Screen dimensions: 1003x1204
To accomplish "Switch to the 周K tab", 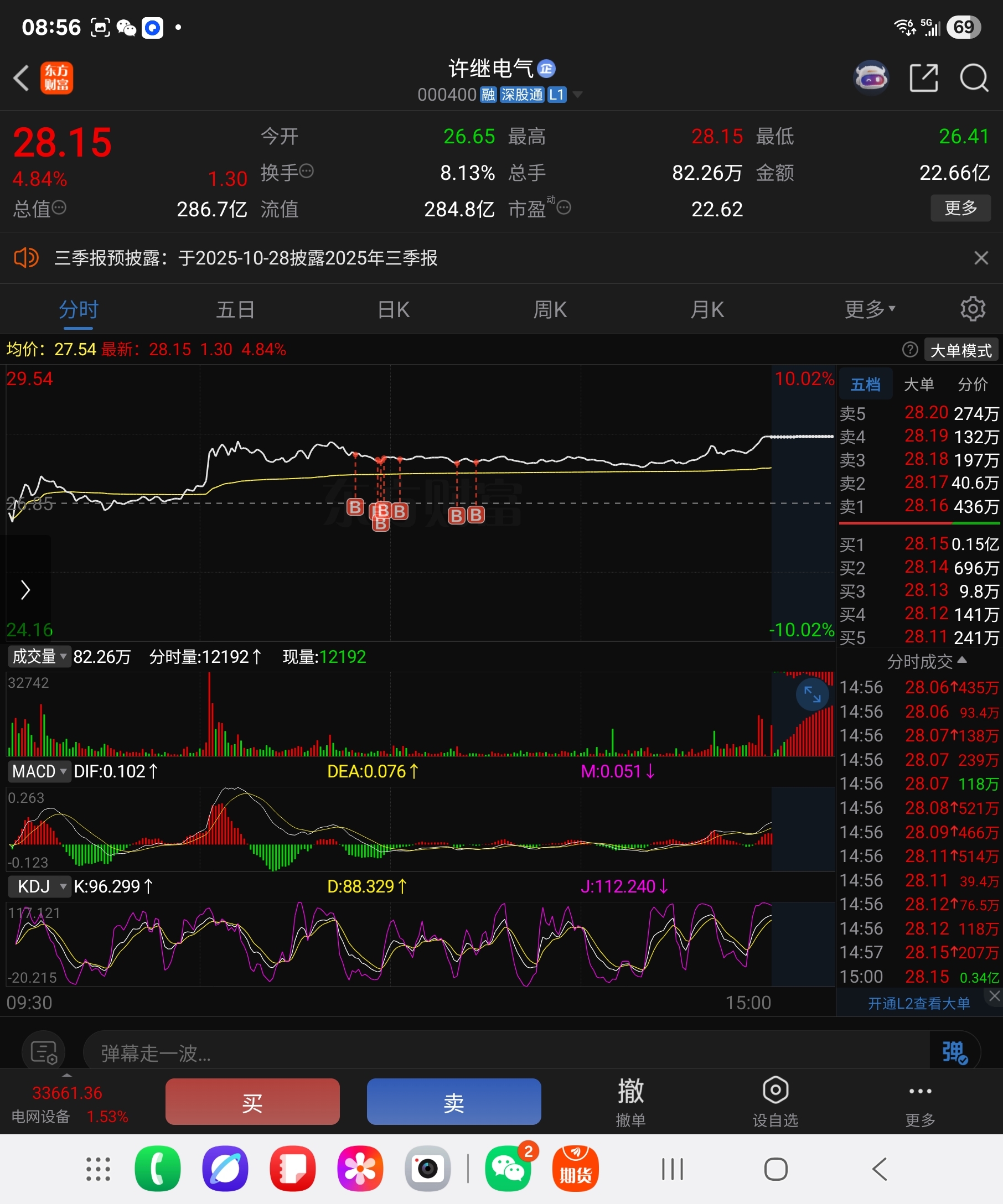I will [550, 310].
